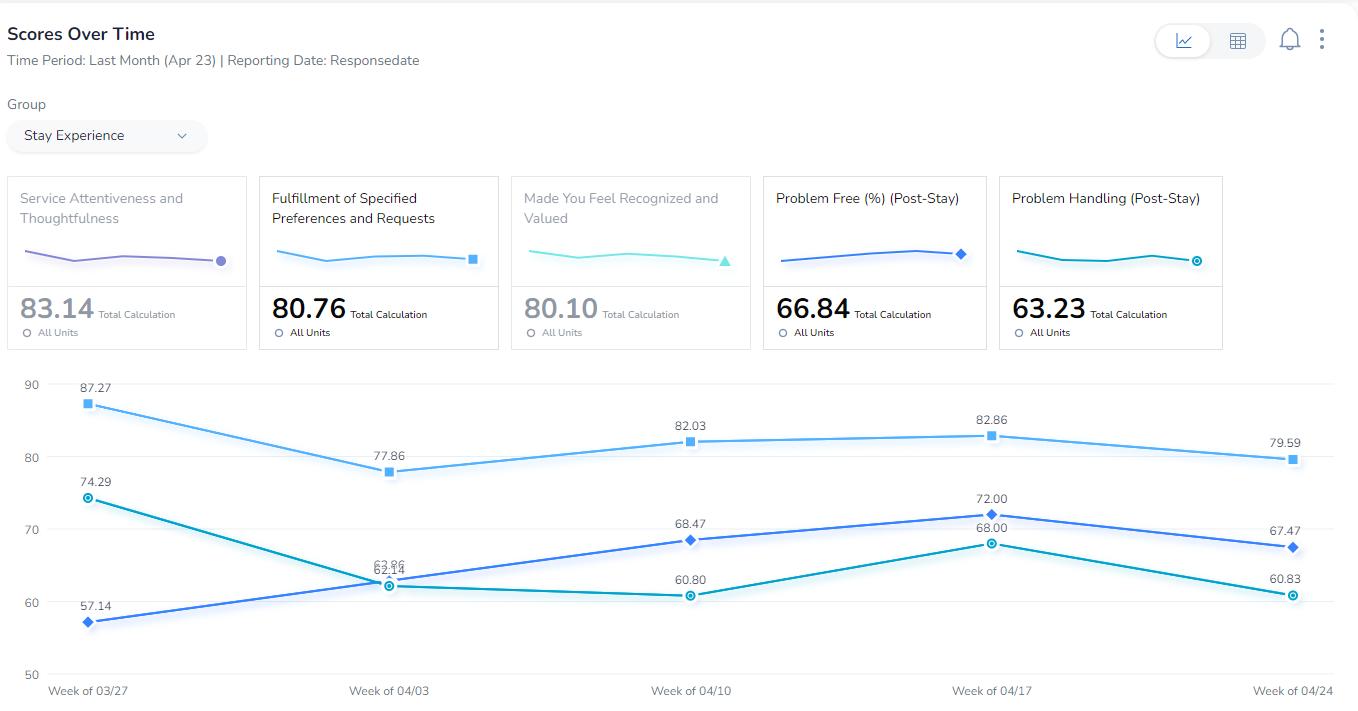Click square marker on Fulfillment sparkline
The height and width of the screenshot is (711, 1358).
point(473,259)
